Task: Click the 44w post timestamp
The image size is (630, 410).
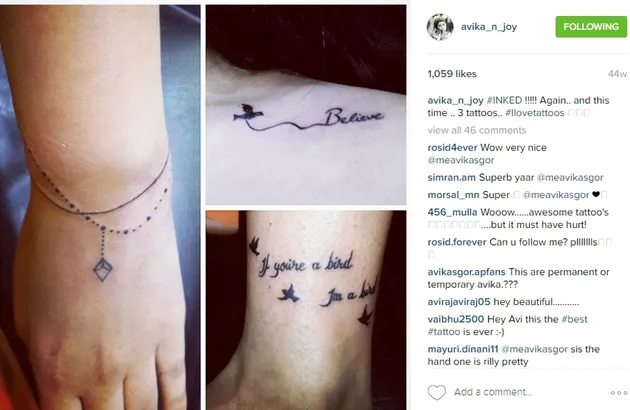Action: [617, 74]
